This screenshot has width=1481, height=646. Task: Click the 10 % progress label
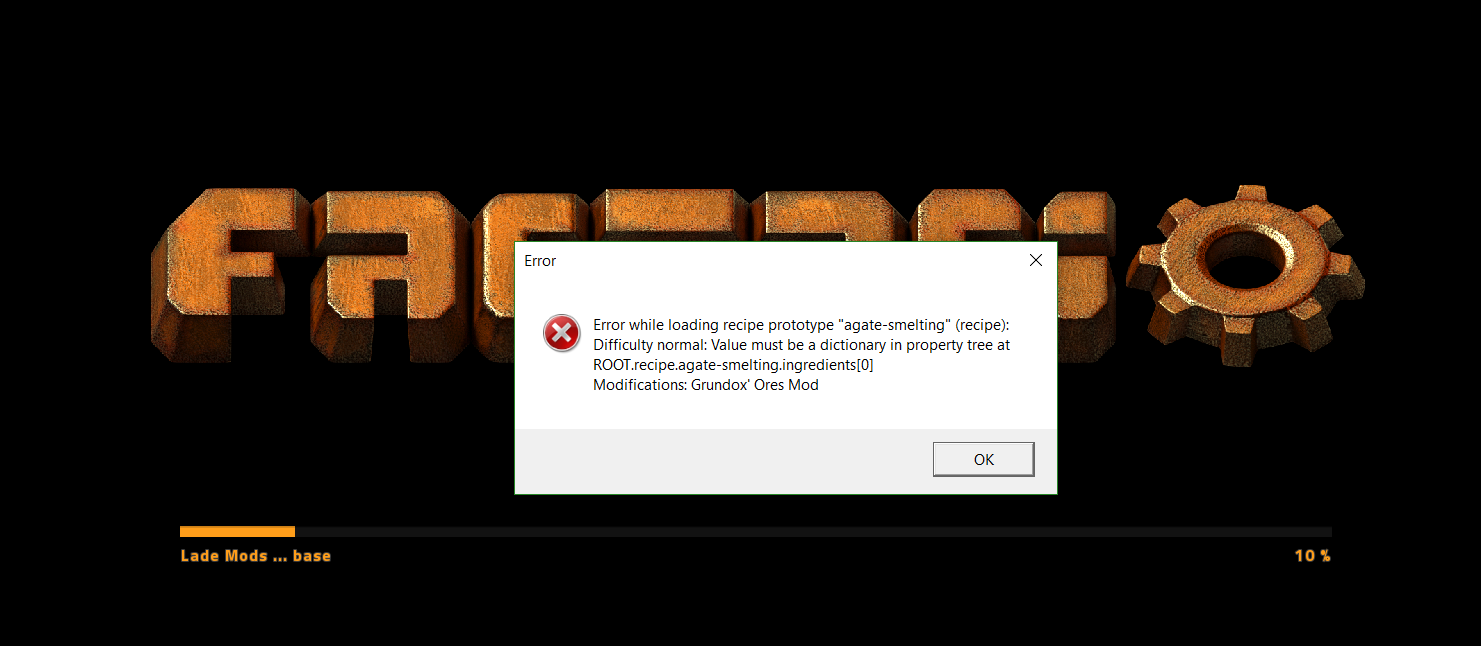point(1313,556)
